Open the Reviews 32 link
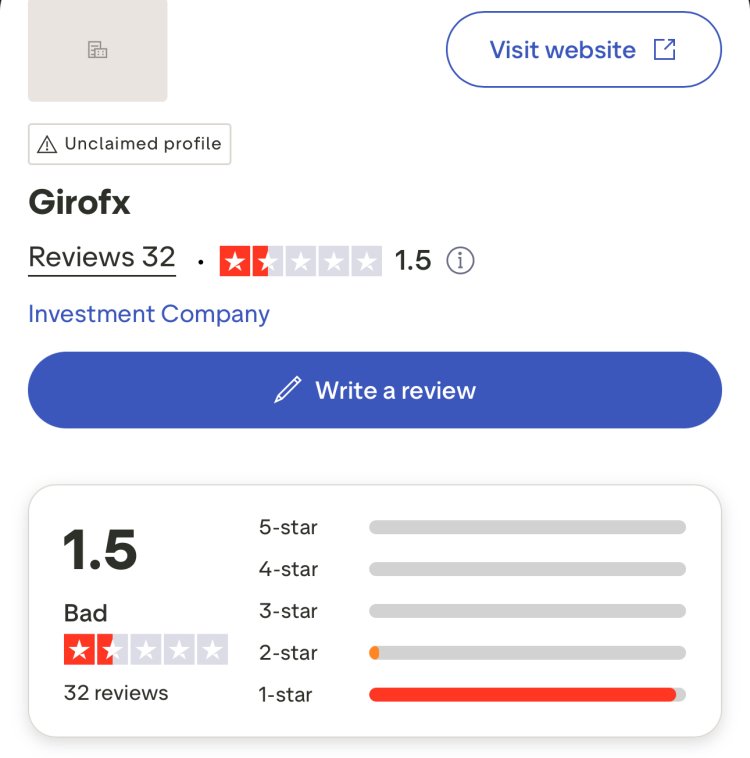The image size is (750, 758). click(x=102, y=258)
